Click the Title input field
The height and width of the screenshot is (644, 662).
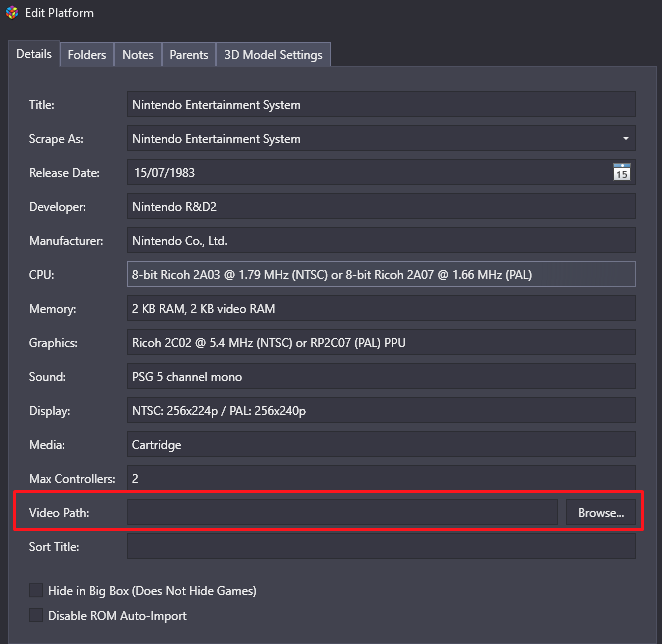coord(381,104)
